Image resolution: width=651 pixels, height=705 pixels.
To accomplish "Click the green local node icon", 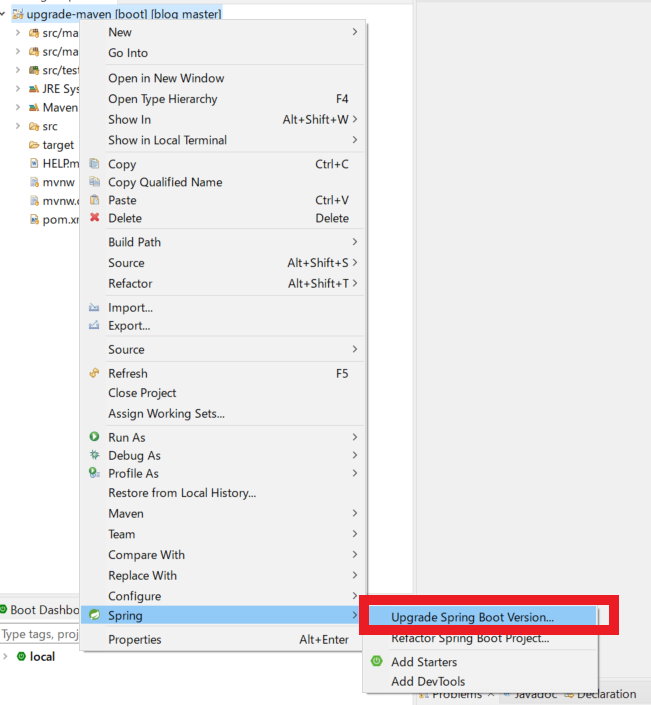I will point(21,656).
